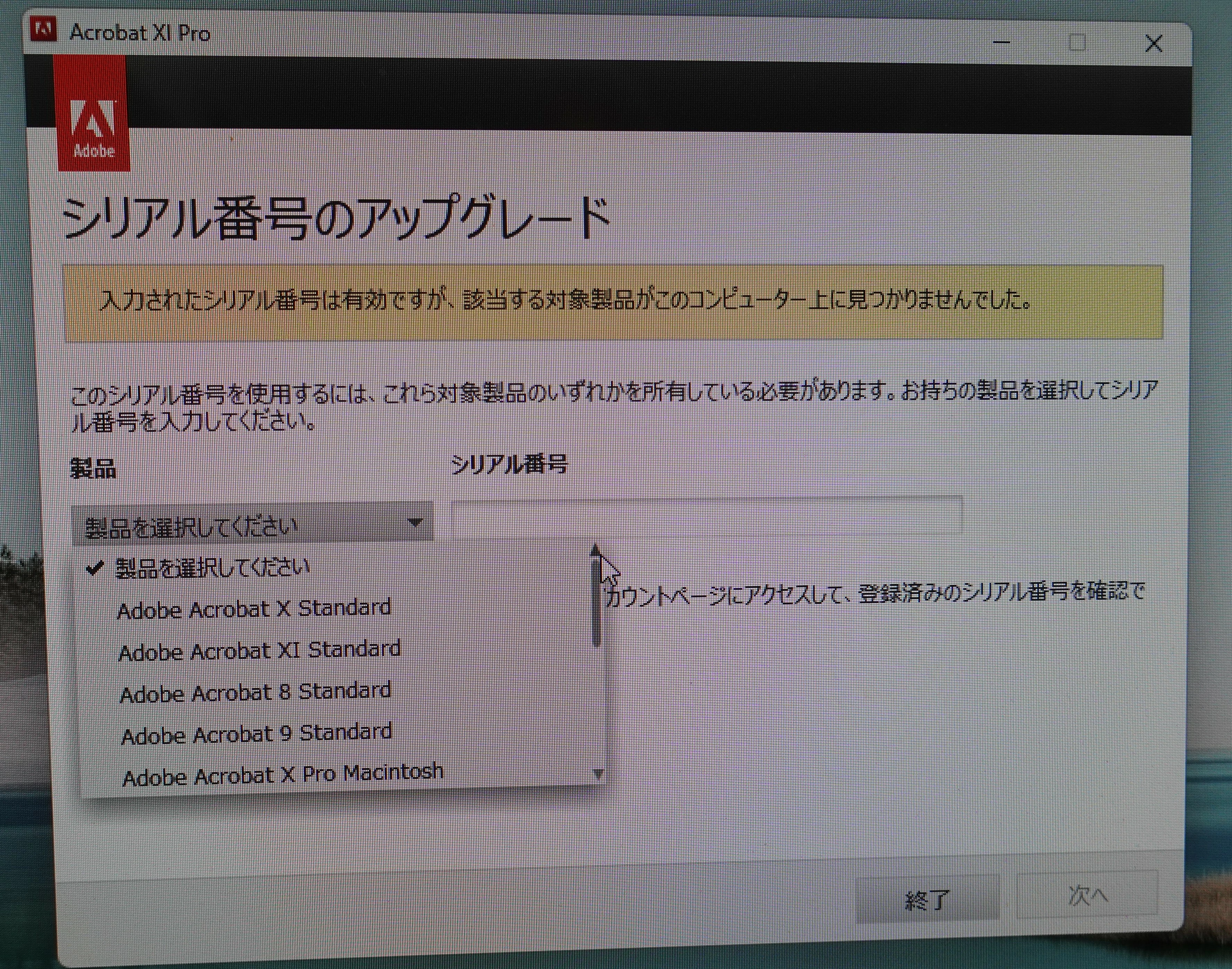Select the checked 製品を選択してください list entry
Screen dimensions: 1232x969
click(x=212, y=568)
